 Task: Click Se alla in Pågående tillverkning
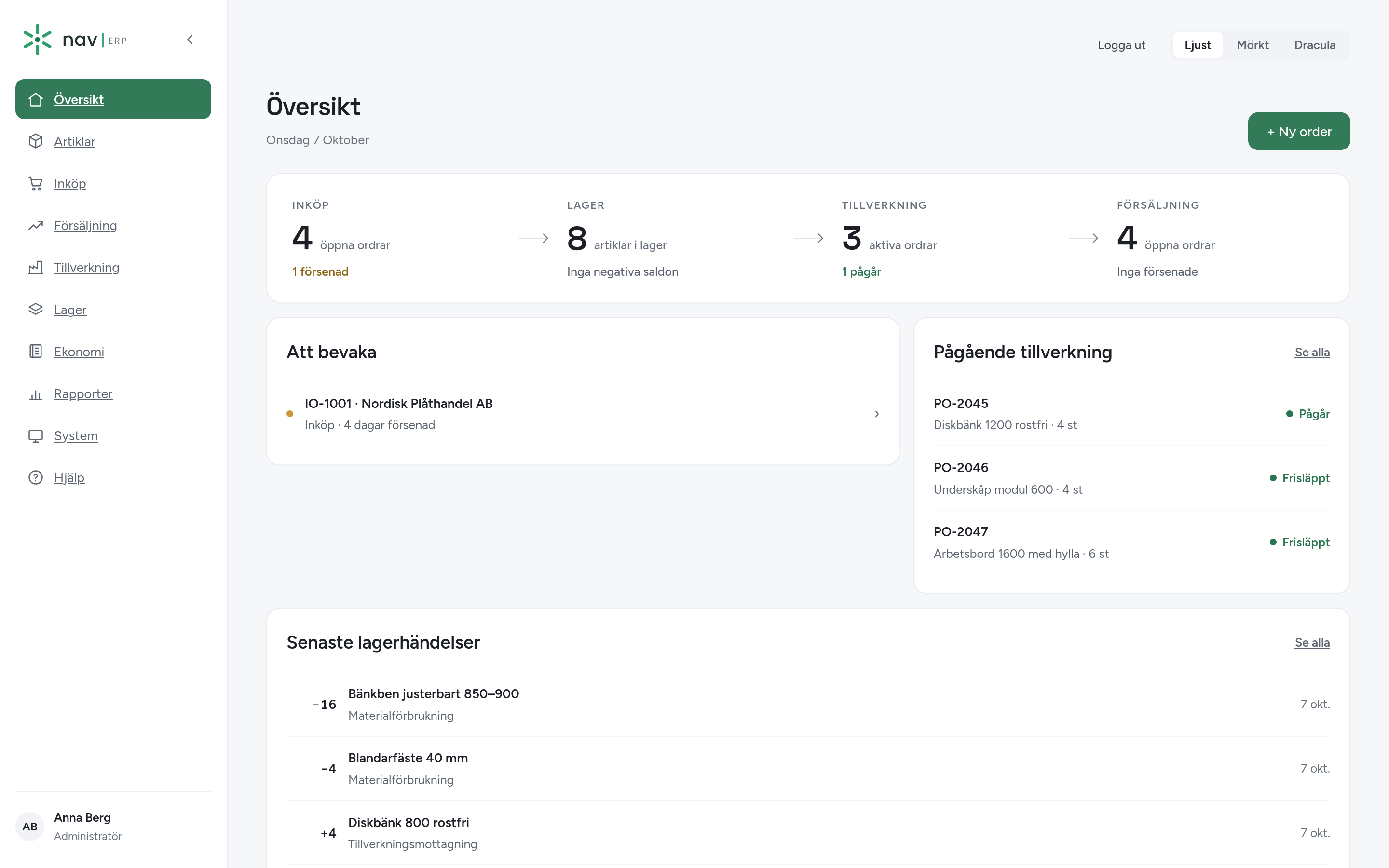click(x=1311, y=353)
